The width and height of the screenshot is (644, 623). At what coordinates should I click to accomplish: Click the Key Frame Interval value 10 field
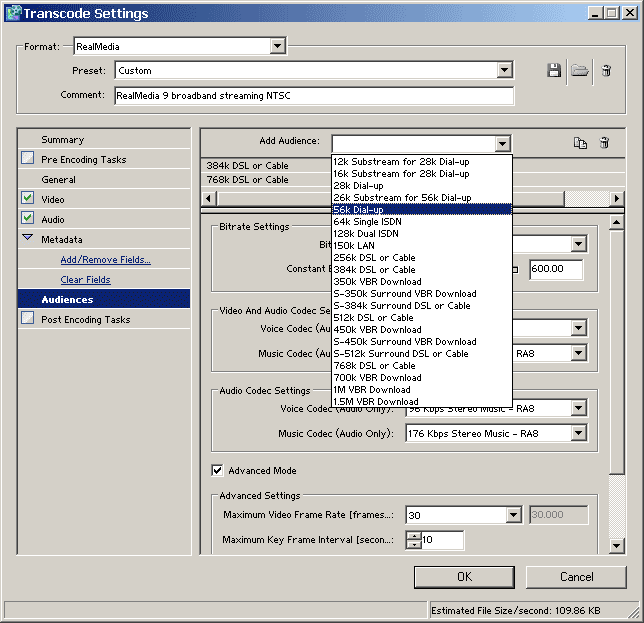442,540
